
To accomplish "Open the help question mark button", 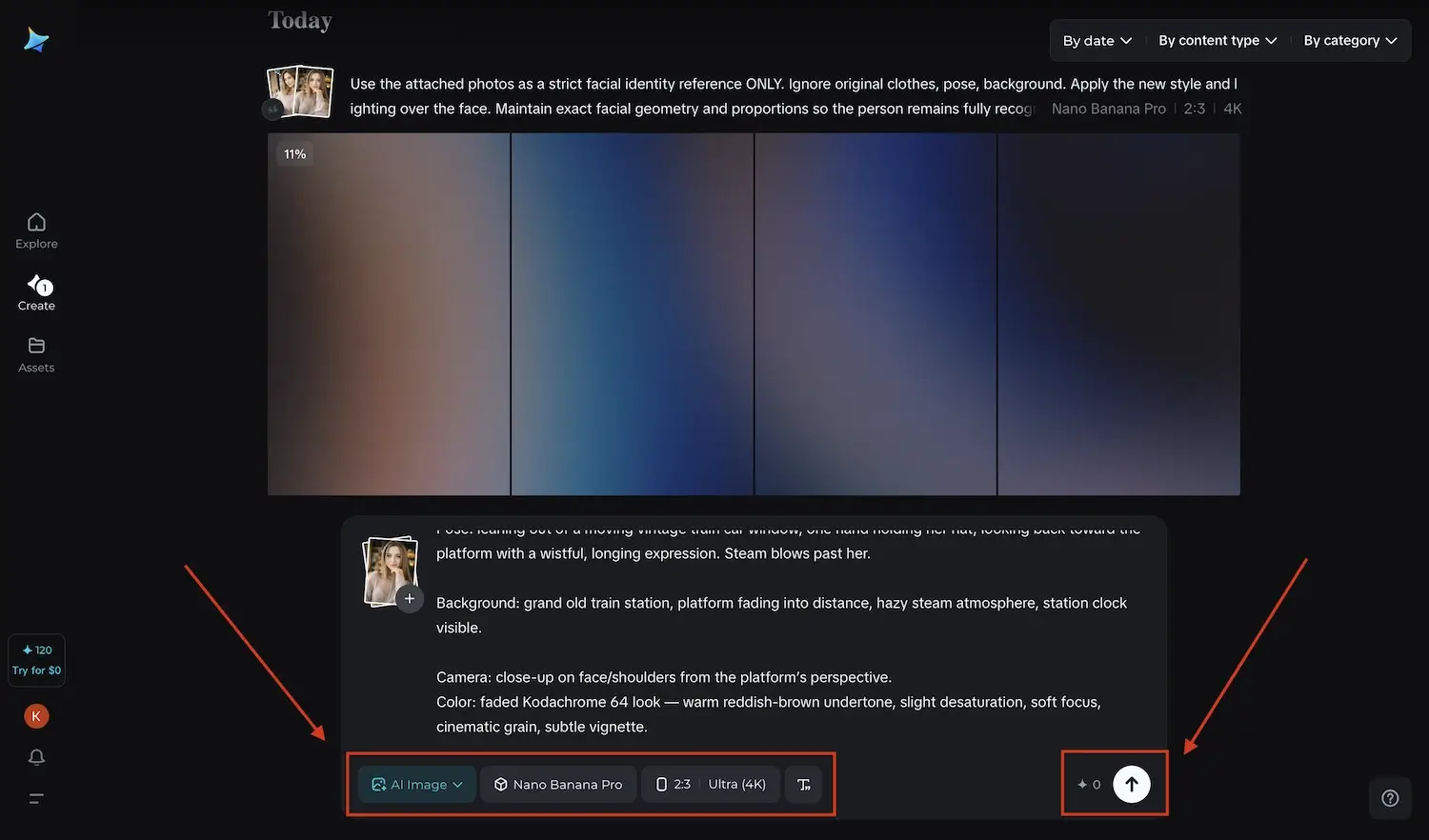I will 1390,798.
